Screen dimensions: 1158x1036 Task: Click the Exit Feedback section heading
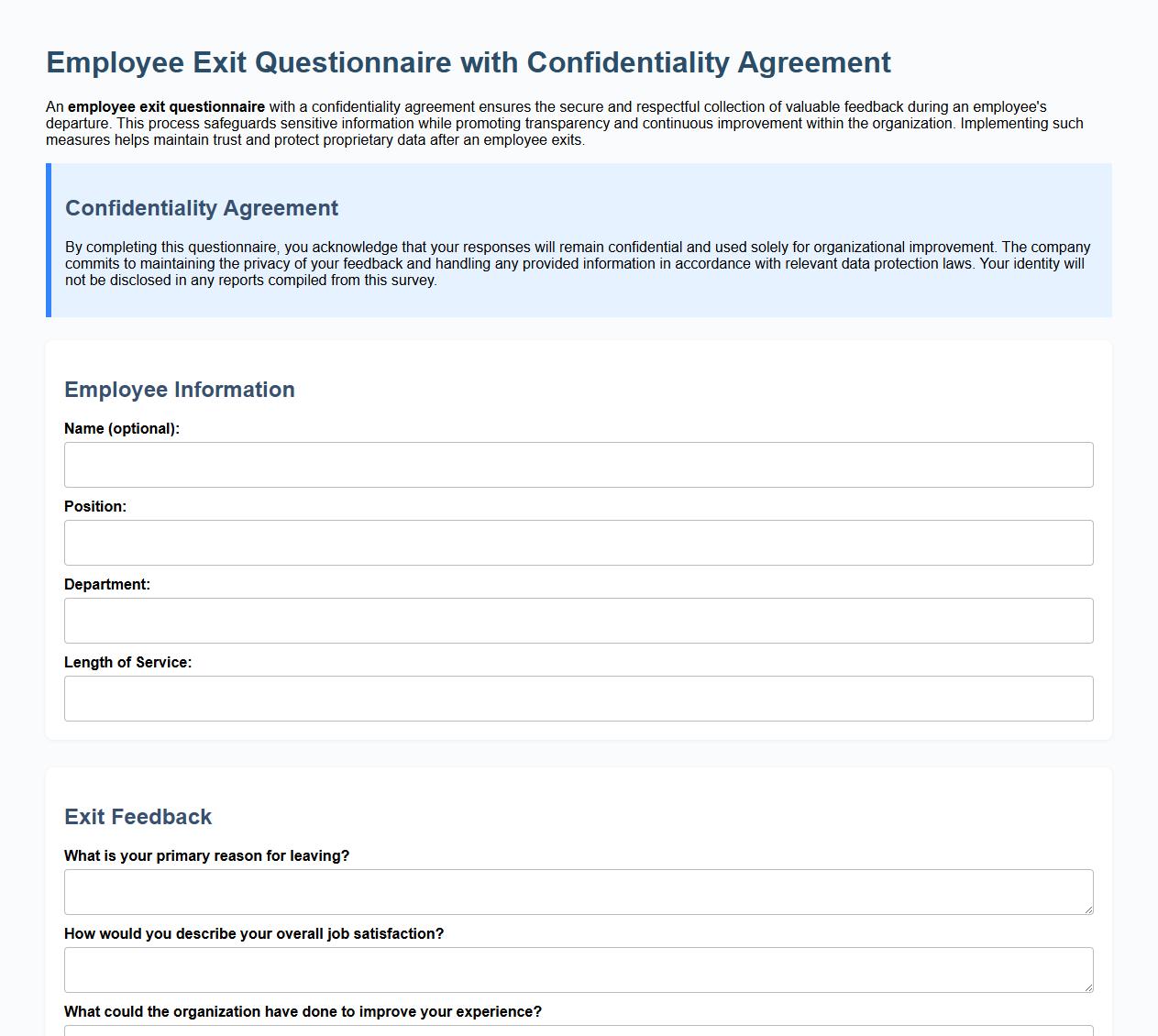point(138,816)
